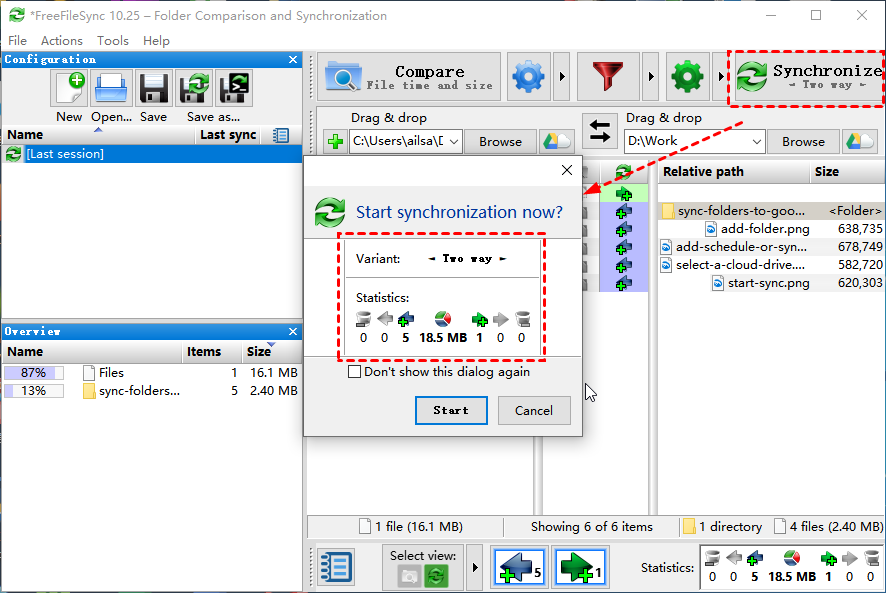Swap left and right folder sides
This screenshot has width=886, height=593.
[600, 131]
